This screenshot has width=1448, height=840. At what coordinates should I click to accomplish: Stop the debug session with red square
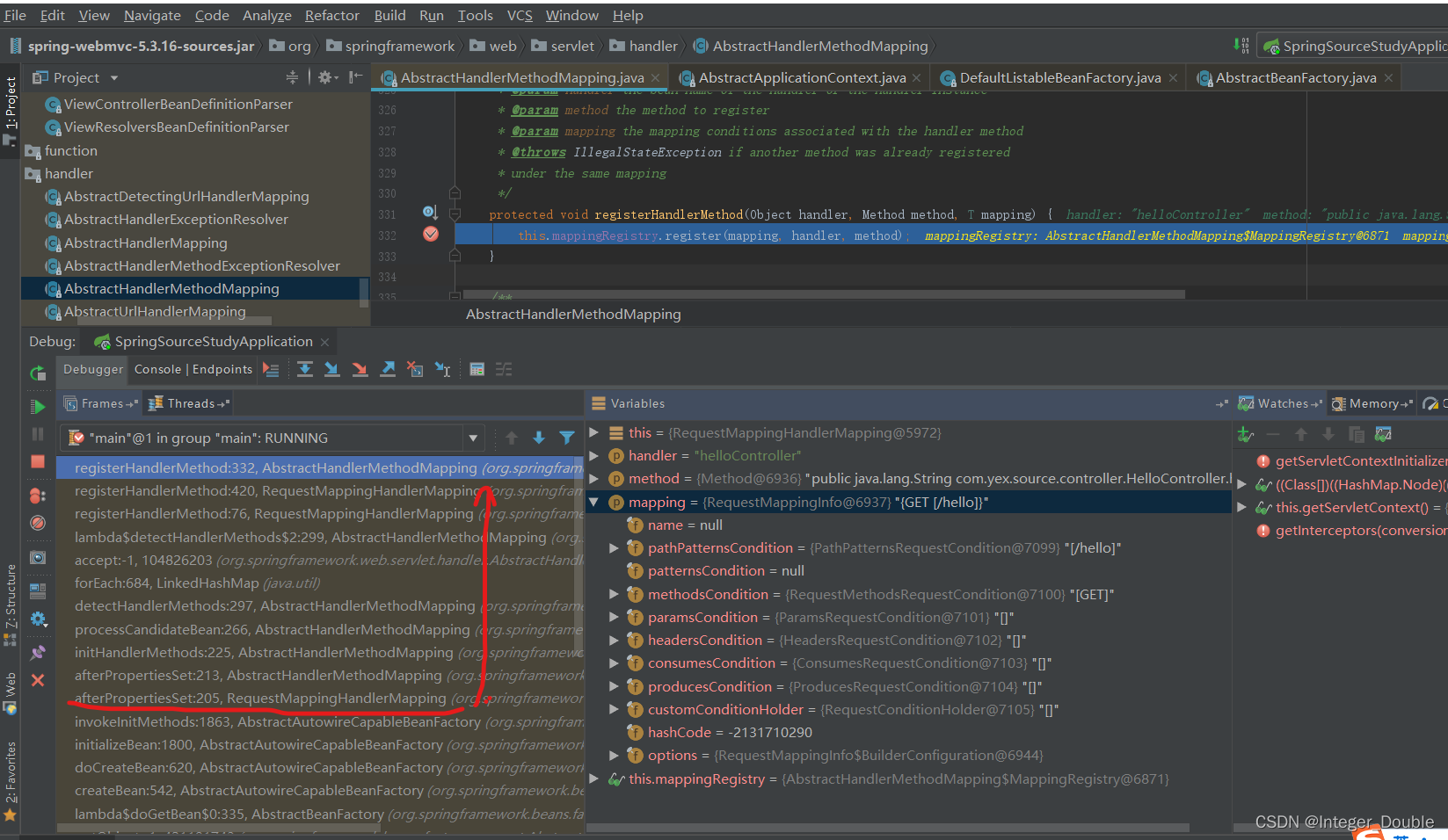(x=38, y=461)
